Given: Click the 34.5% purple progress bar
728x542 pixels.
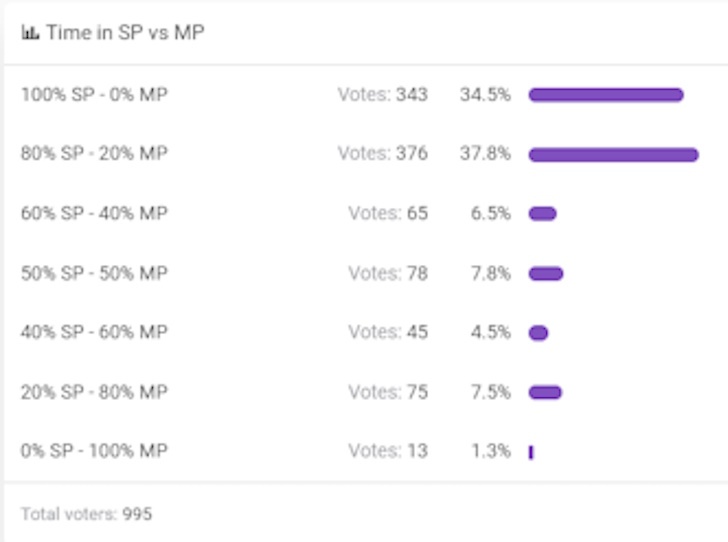Looking at the screenshot, I should [x=606, y=95].
